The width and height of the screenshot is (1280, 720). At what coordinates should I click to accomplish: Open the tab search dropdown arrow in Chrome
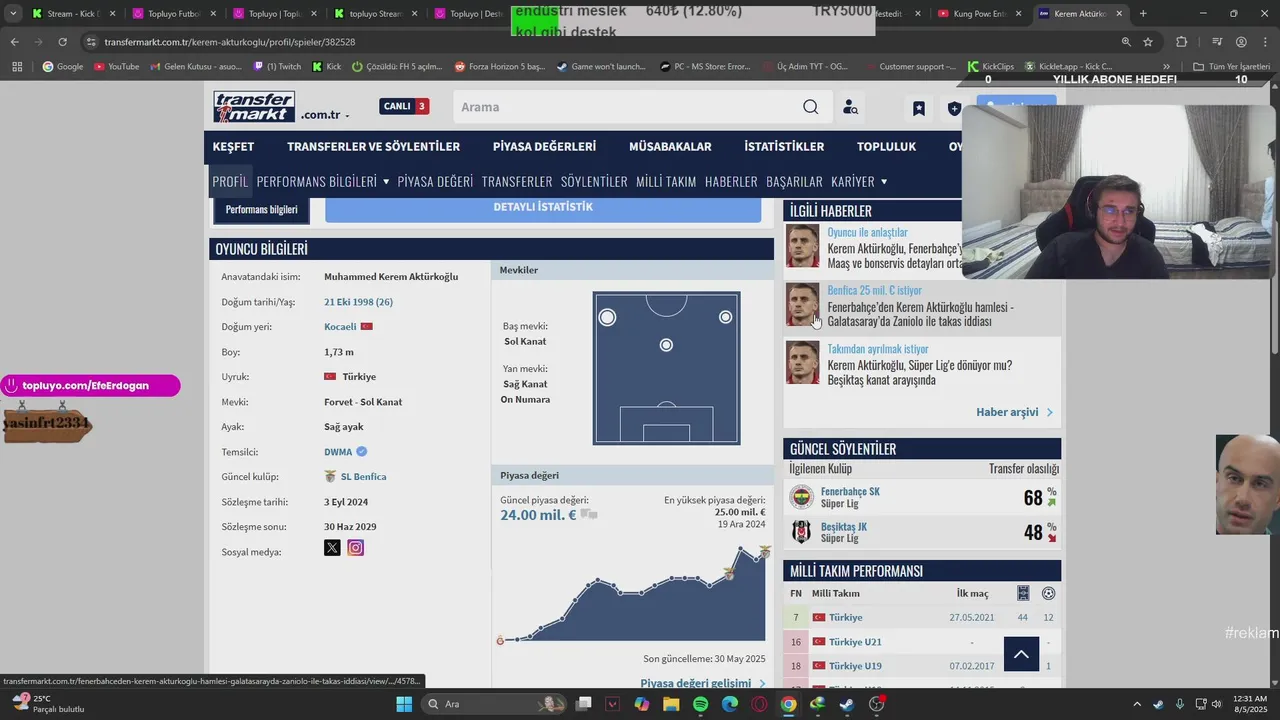click(x=13, y=14)
